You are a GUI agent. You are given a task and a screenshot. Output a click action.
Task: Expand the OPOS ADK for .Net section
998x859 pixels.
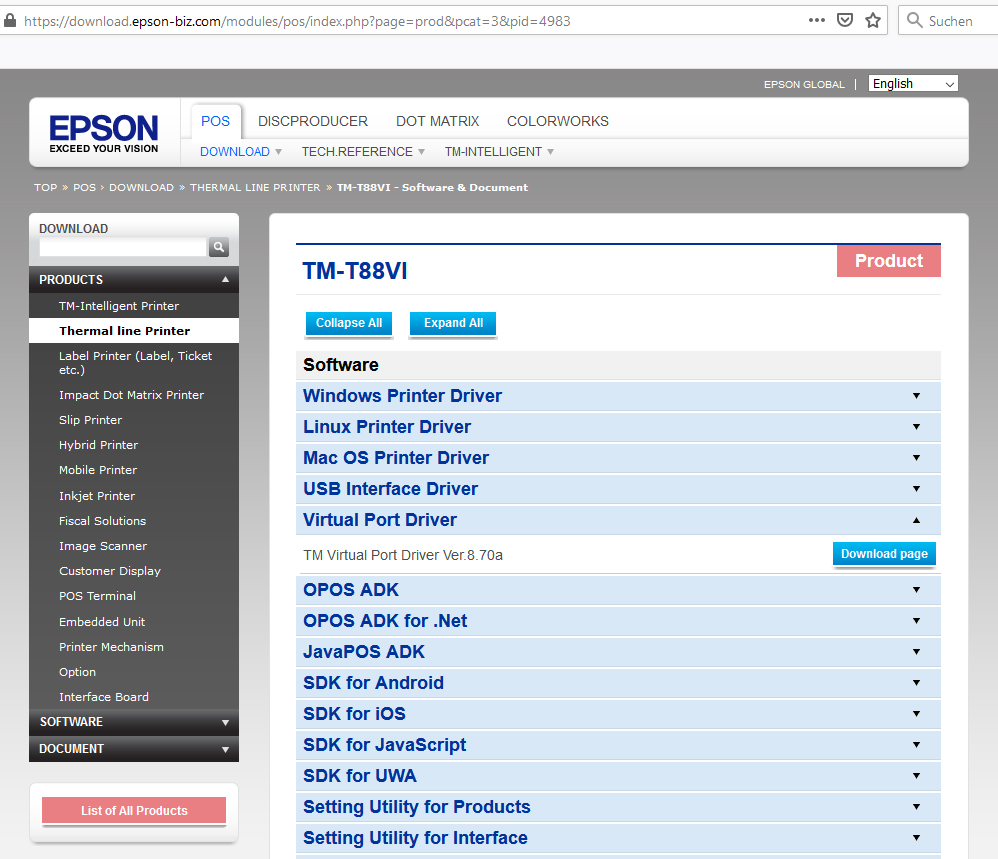tap(618, 621)
